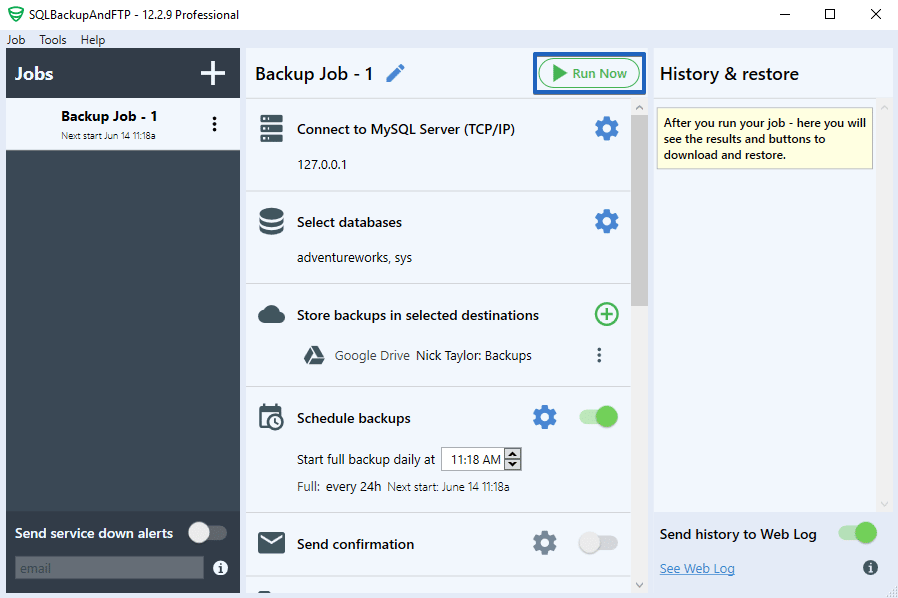Click the Send confirmation envelope icon
Viewport: 898px width, 598px height.
coord(271,543)
